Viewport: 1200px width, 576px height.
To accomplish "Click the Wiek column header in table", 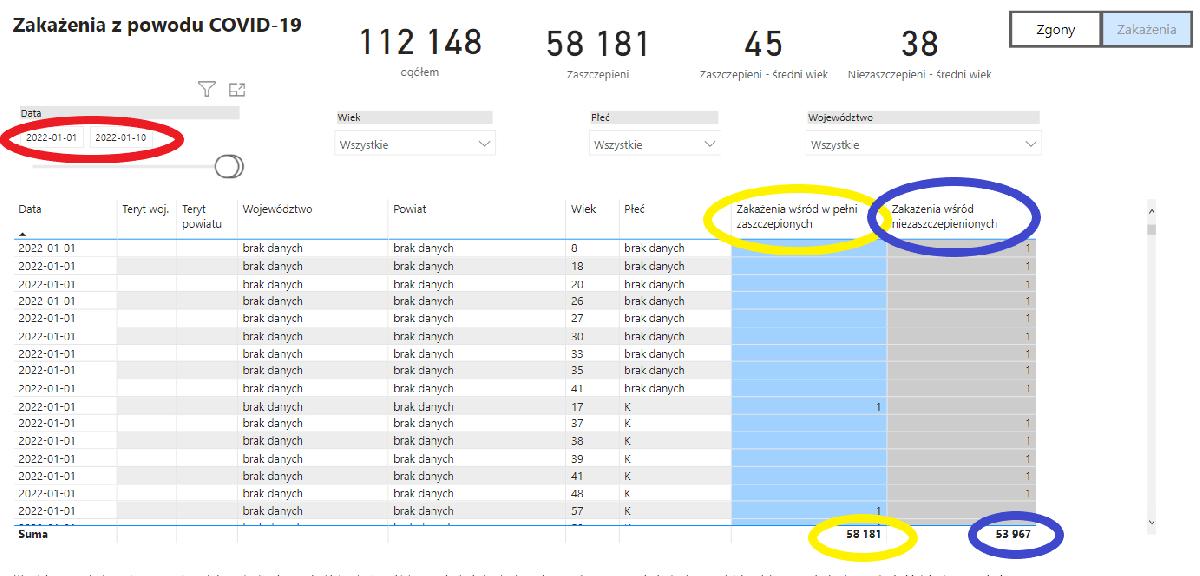I will pos(583,209).
